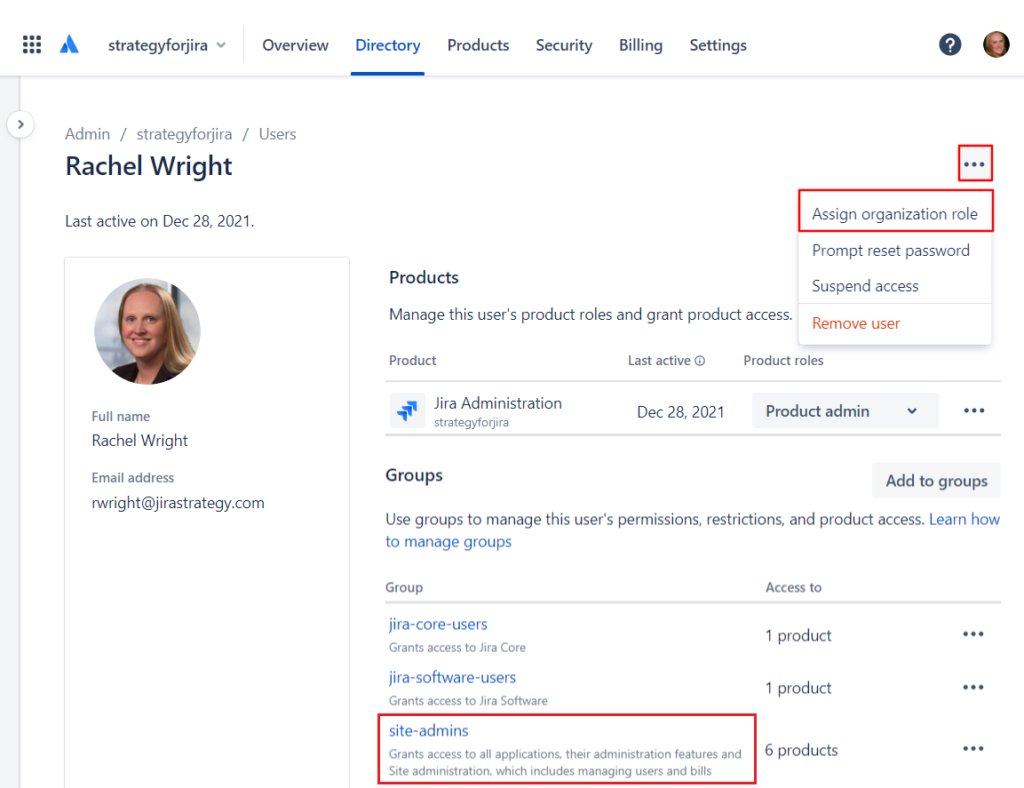
Task: Click the "Last active on Dec 28, 2021." text
Action: point(159,221)
